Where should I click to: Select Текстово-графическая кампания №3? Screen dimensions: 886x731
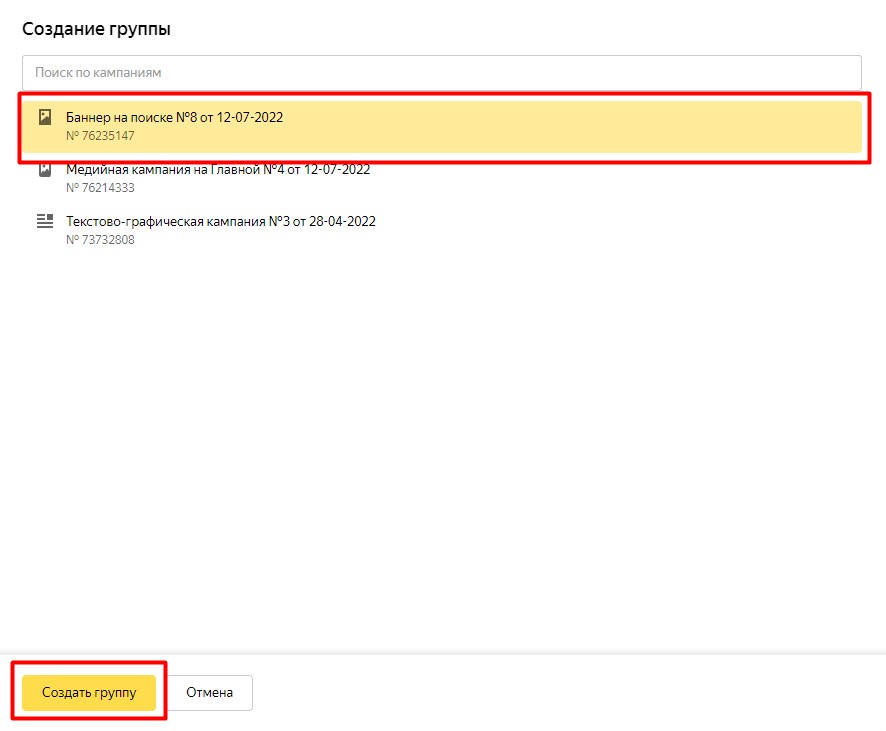441,230
